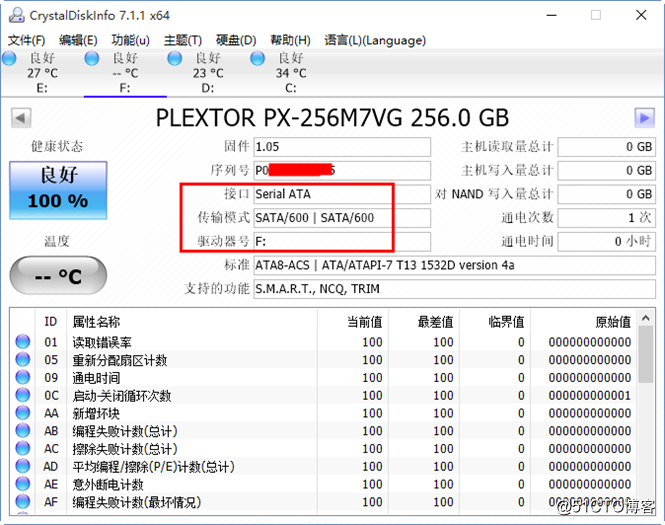
Task: Go to previous disk with left arrow
Action: tap(21, 118)
